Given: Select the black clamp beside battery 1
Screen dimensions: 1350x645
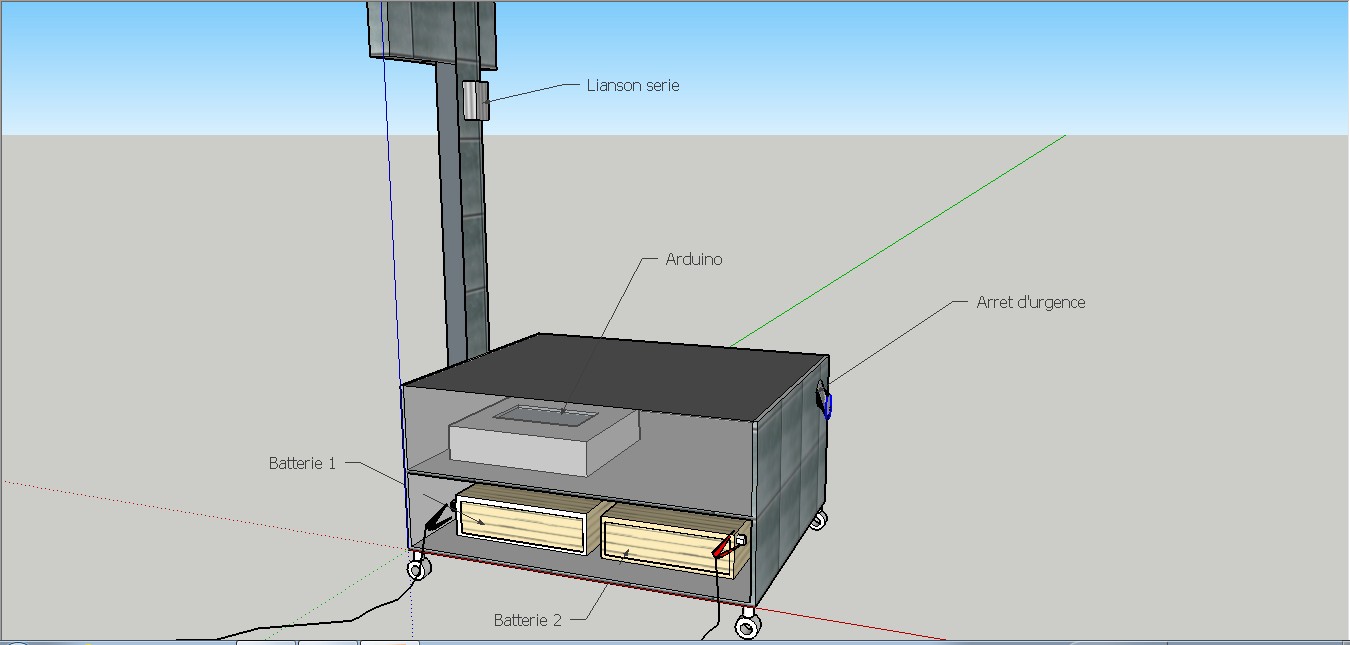Looking at the screenshot, I should pyautogui.click(x=438, y=517).
